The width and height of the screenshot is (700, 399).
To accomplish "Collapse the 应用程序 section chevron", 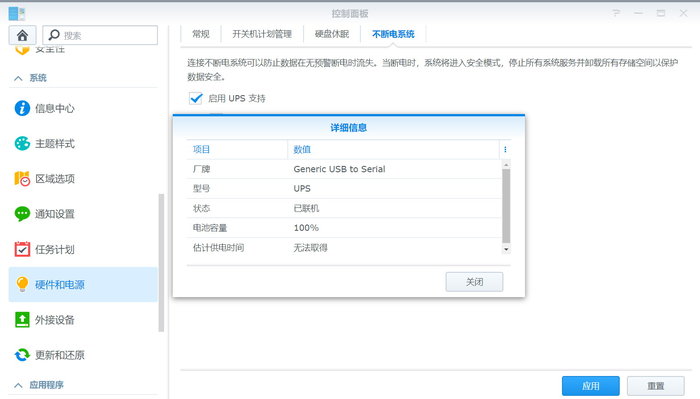I will point(18,385).
